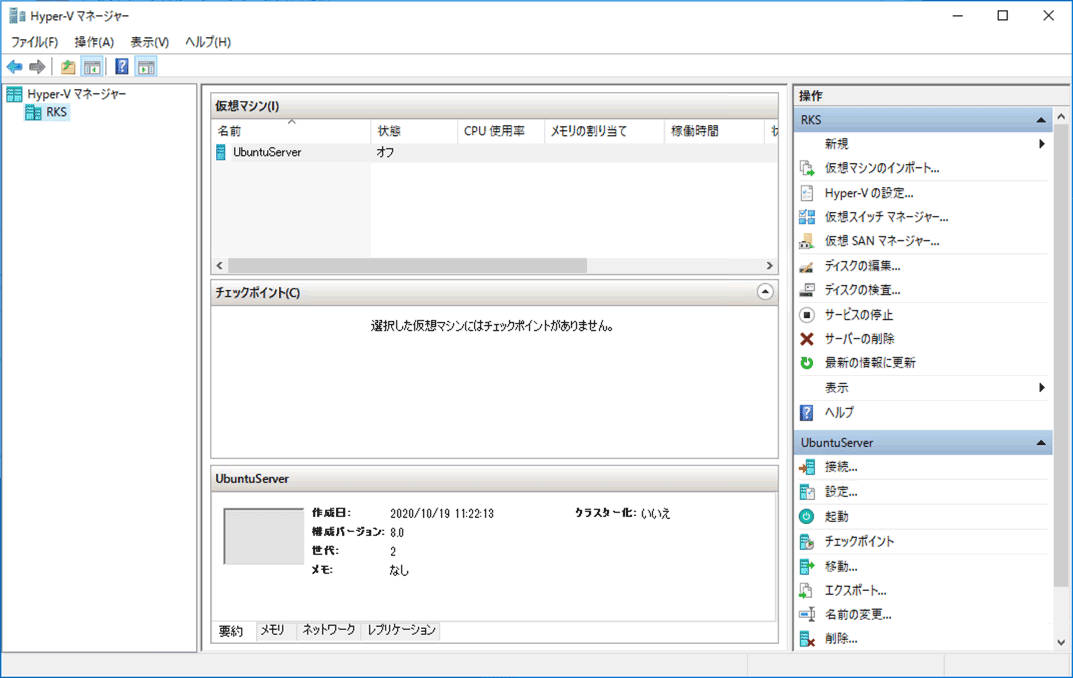This screenshot has height=678, width=1073.
Task: Click the オフ status cell
Action: point(385,153)
